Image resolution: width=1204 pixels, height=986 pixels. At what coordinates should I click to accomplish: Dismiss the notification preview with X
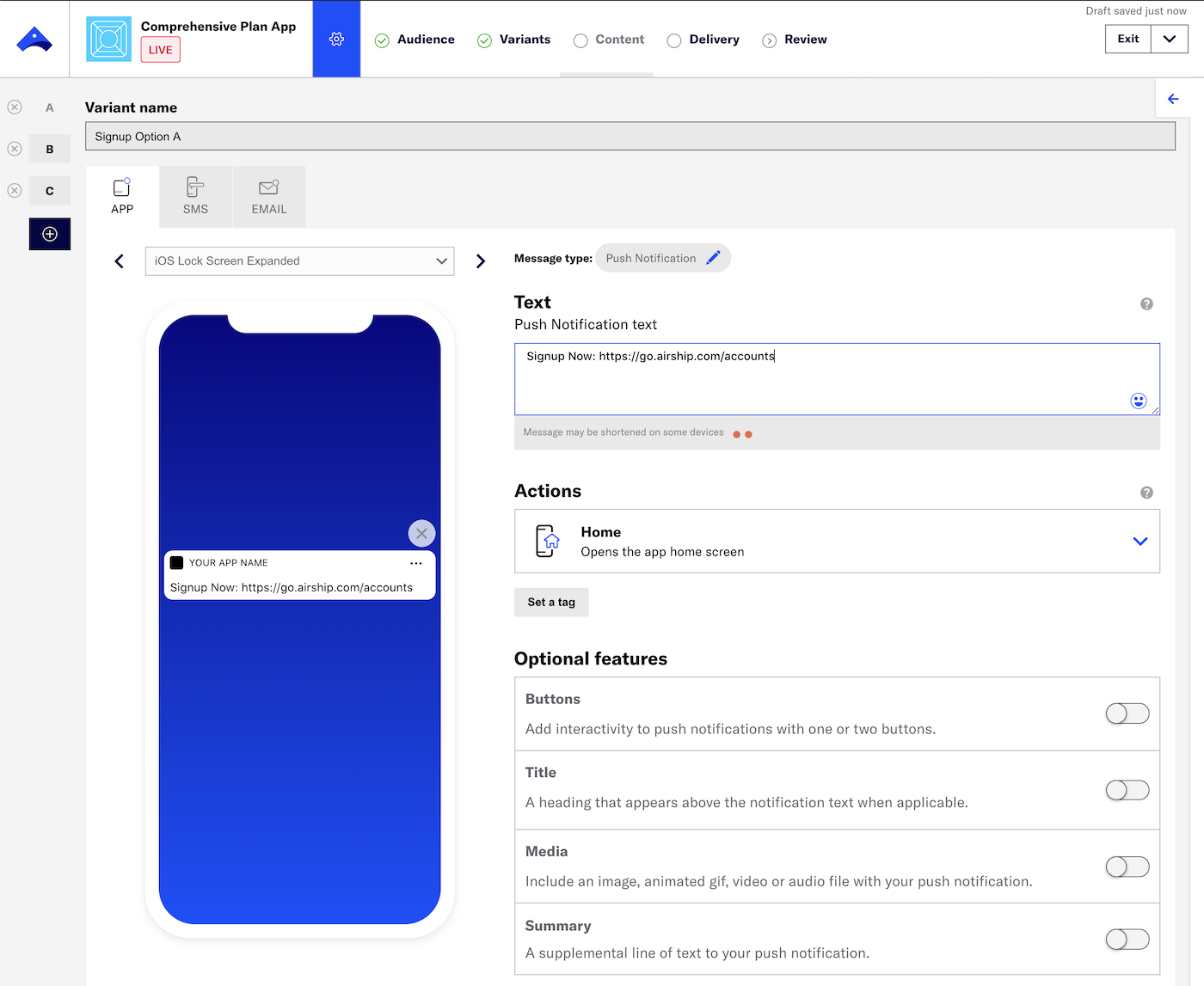[421, 534]
